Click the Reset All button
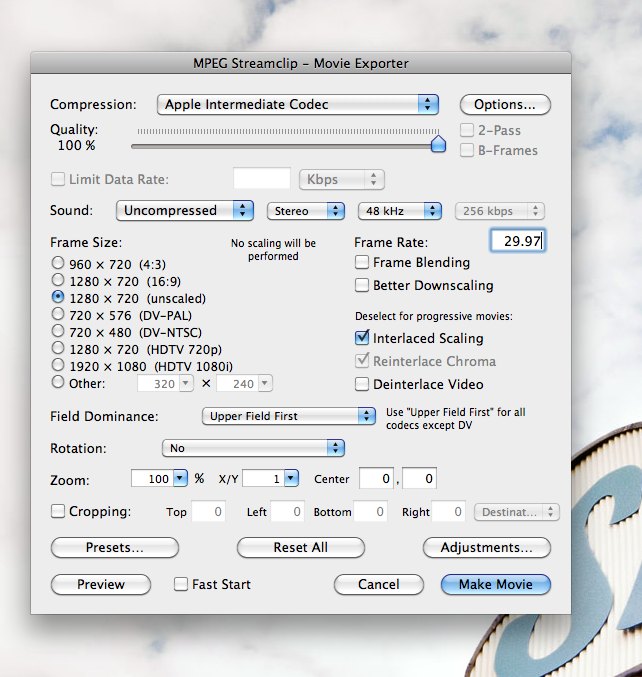 point(301,547)
